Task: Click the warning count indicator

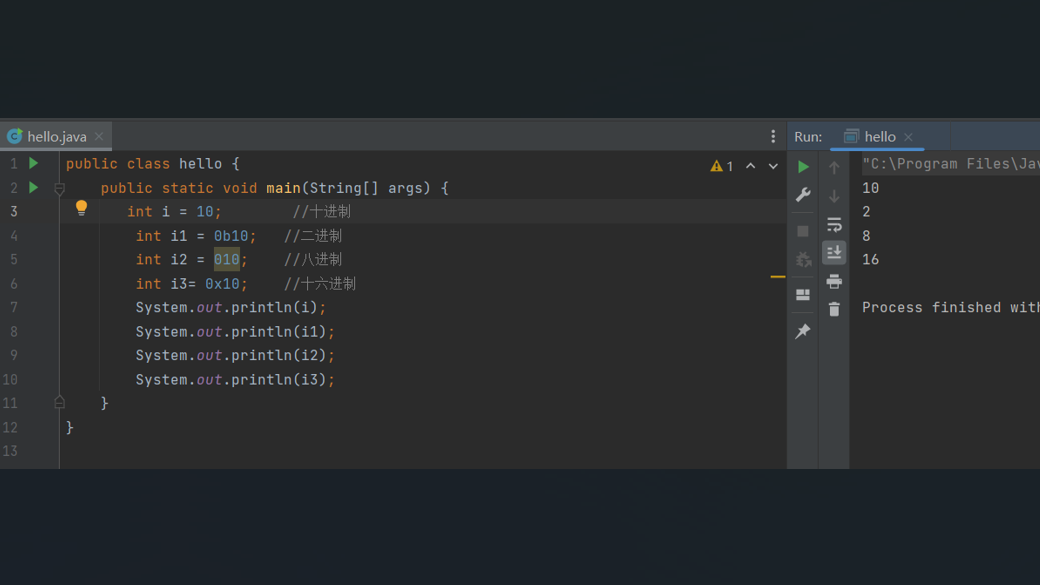Action: click(x=722, y=166)
